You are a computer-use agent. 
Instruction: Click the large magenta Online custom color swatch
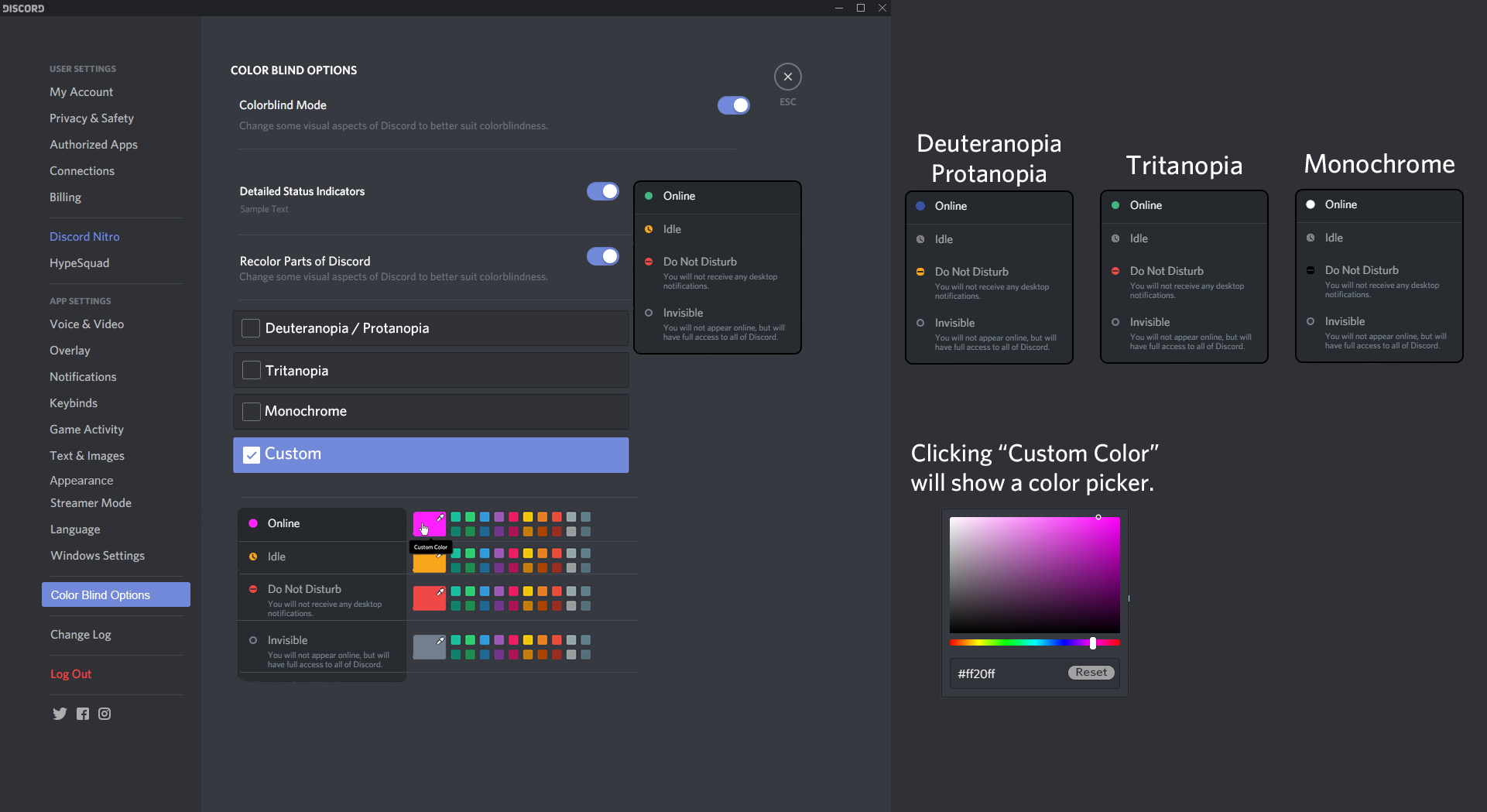429,524
